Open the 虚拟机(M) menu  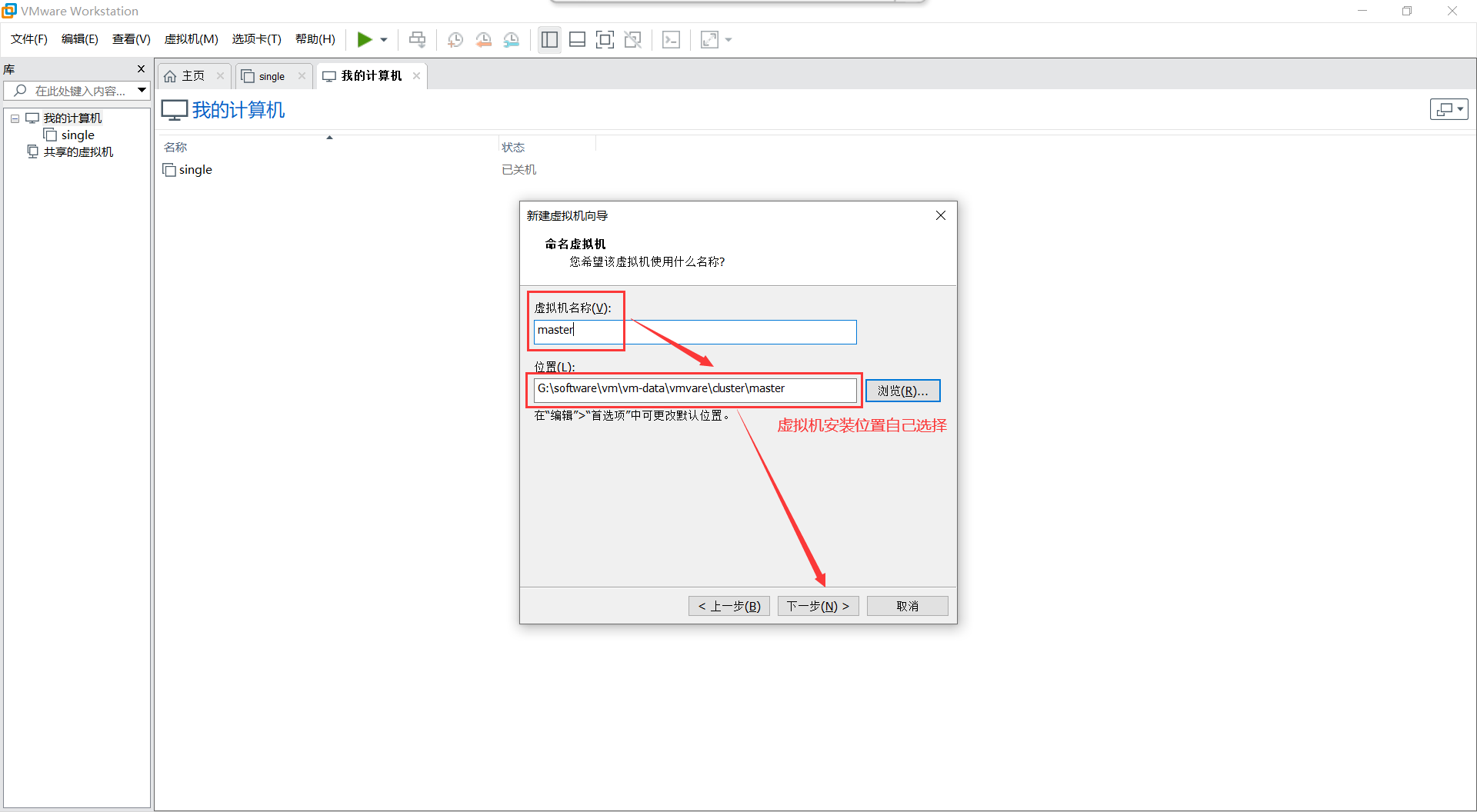(x=192, y=39)
